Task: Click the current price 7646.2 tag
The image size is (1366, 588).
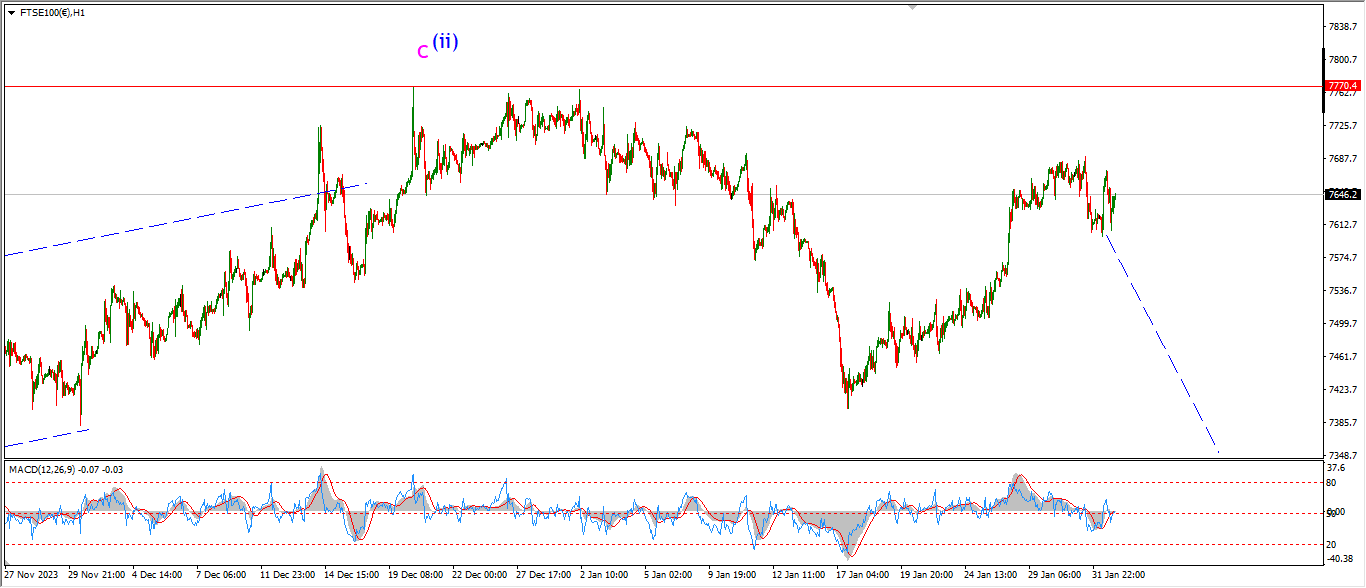Action: 1341,194
